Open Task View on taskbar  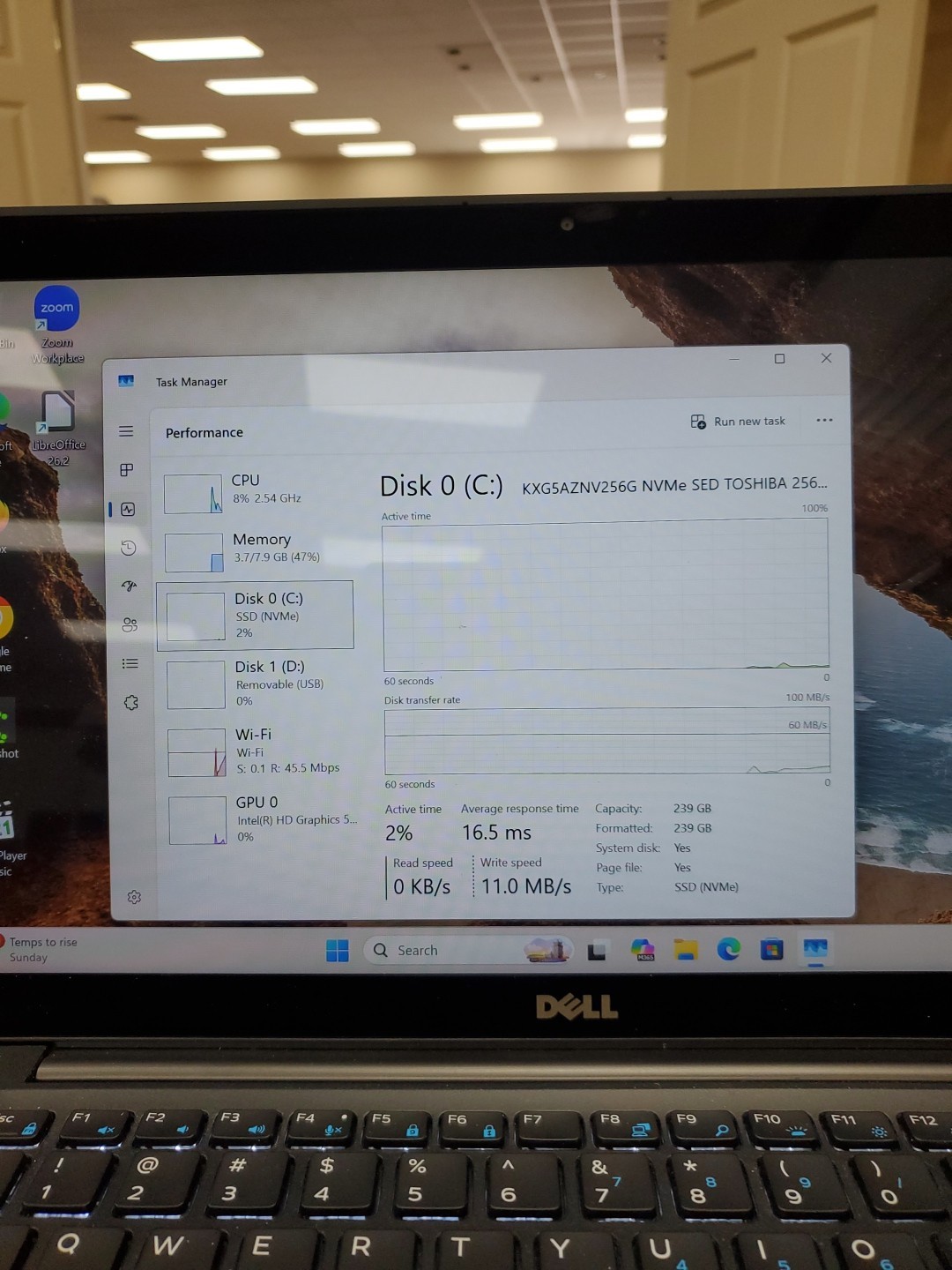point(597,951)
